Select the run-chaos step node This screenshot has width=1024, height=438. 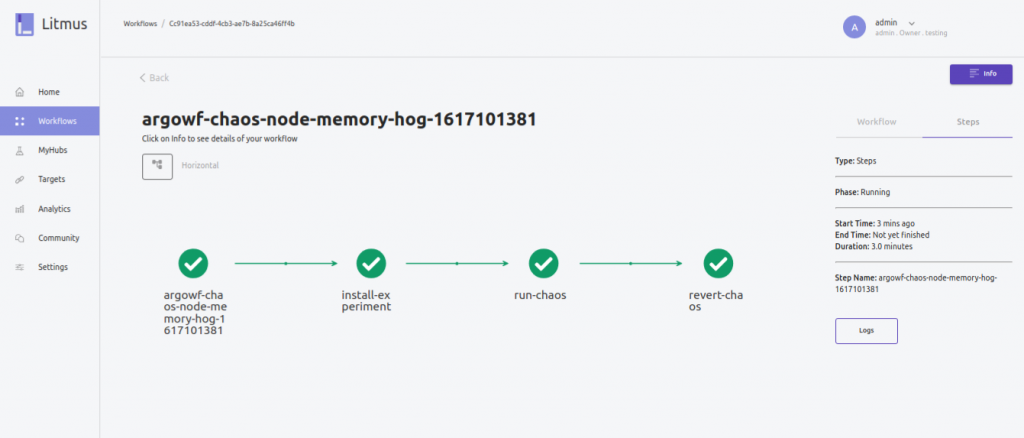pos(543,263)
